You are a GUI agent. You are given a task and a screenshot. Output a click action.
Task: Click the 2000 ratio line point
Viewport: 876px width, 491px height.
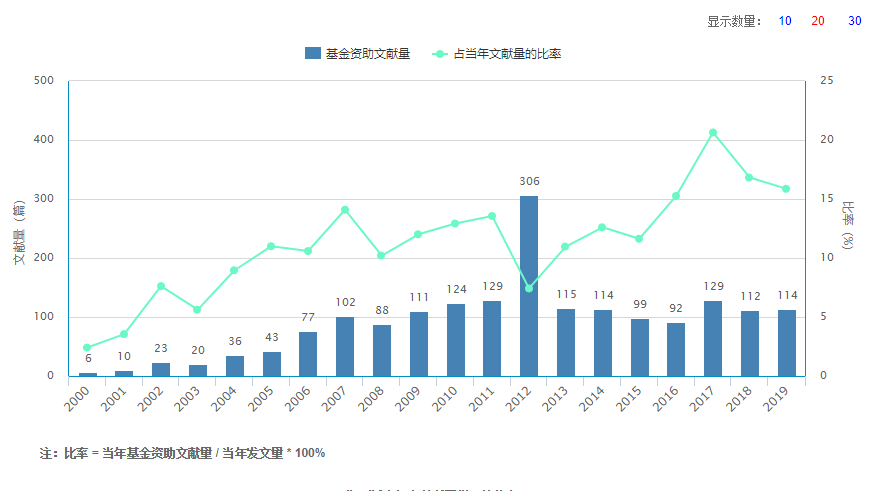tap(87, 347)
